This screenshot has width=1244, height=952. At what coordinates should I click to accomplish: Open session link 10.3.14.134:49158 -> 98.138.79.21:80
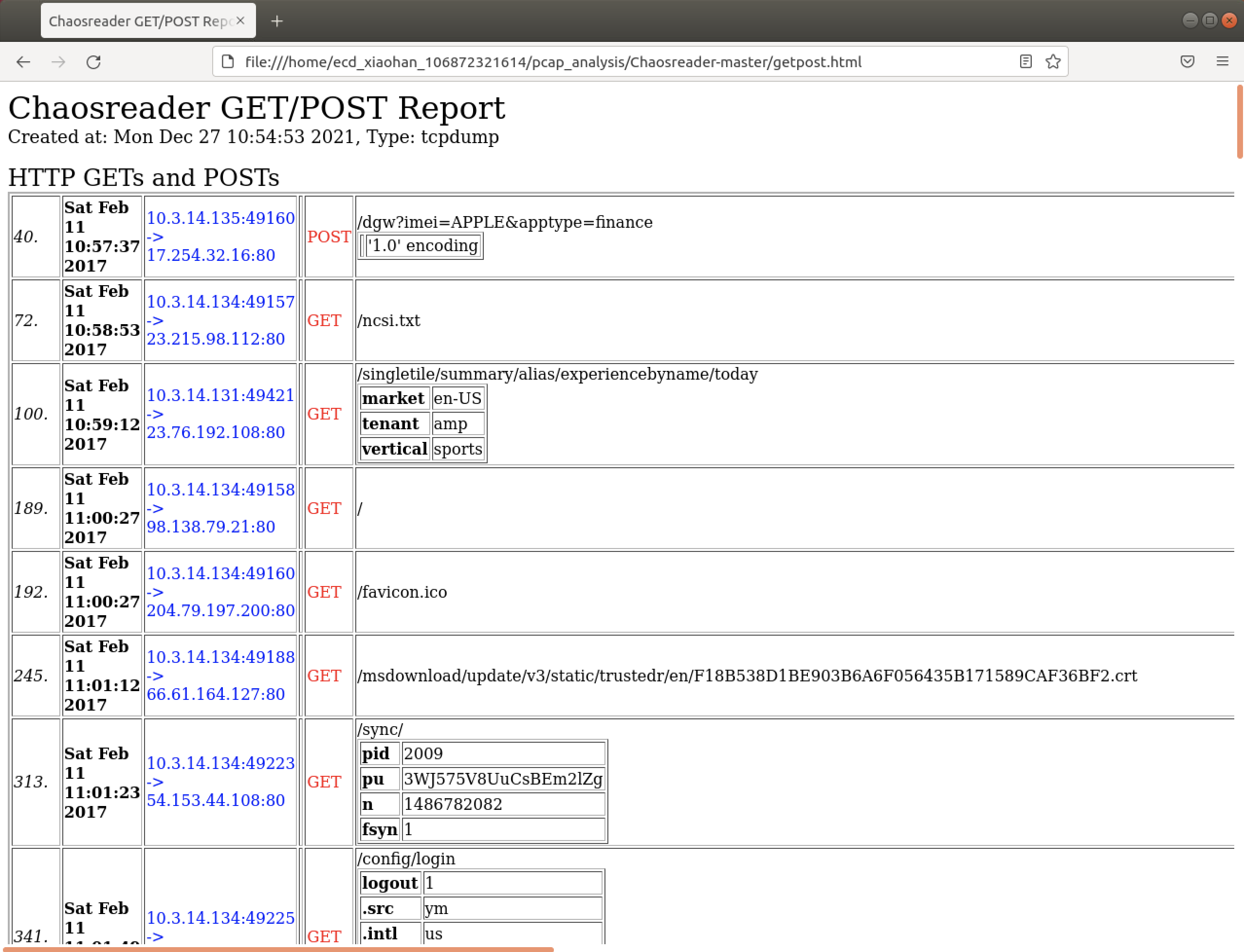tap(220, 508)
